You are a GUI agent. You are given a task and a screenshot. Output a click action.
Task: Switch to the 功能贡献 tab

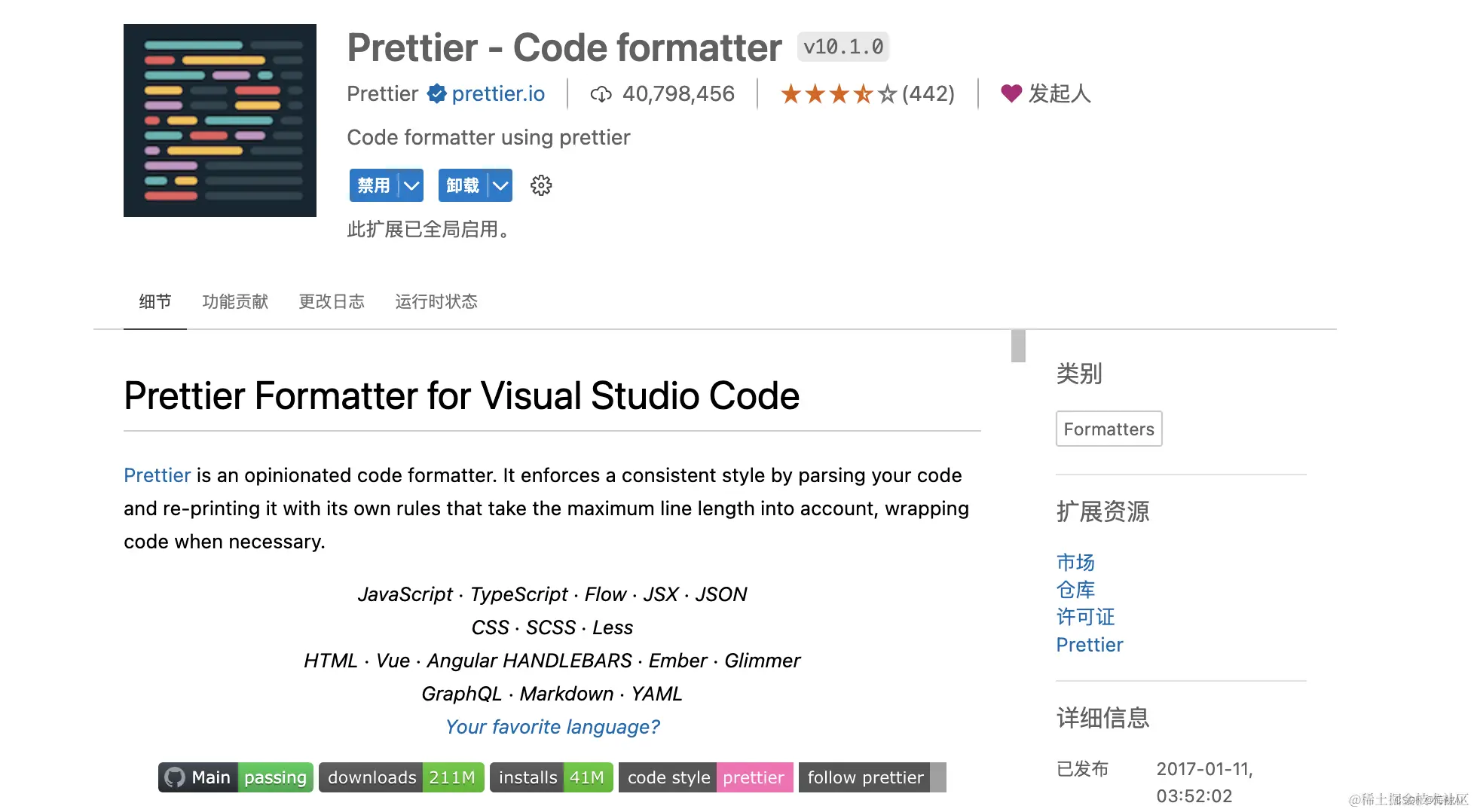pyautogui.click(x=235, y=301)
